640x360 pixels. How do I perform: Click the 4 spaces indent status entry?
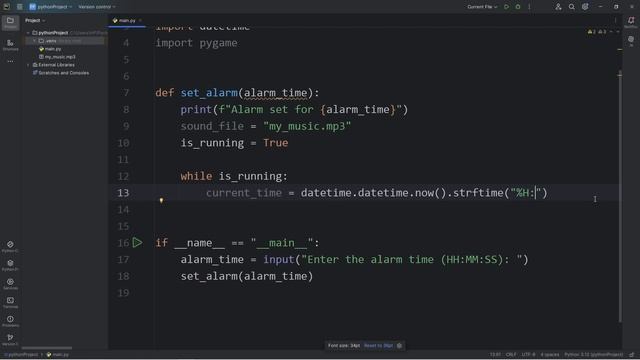pyautogui.click(x=550, y=355)
